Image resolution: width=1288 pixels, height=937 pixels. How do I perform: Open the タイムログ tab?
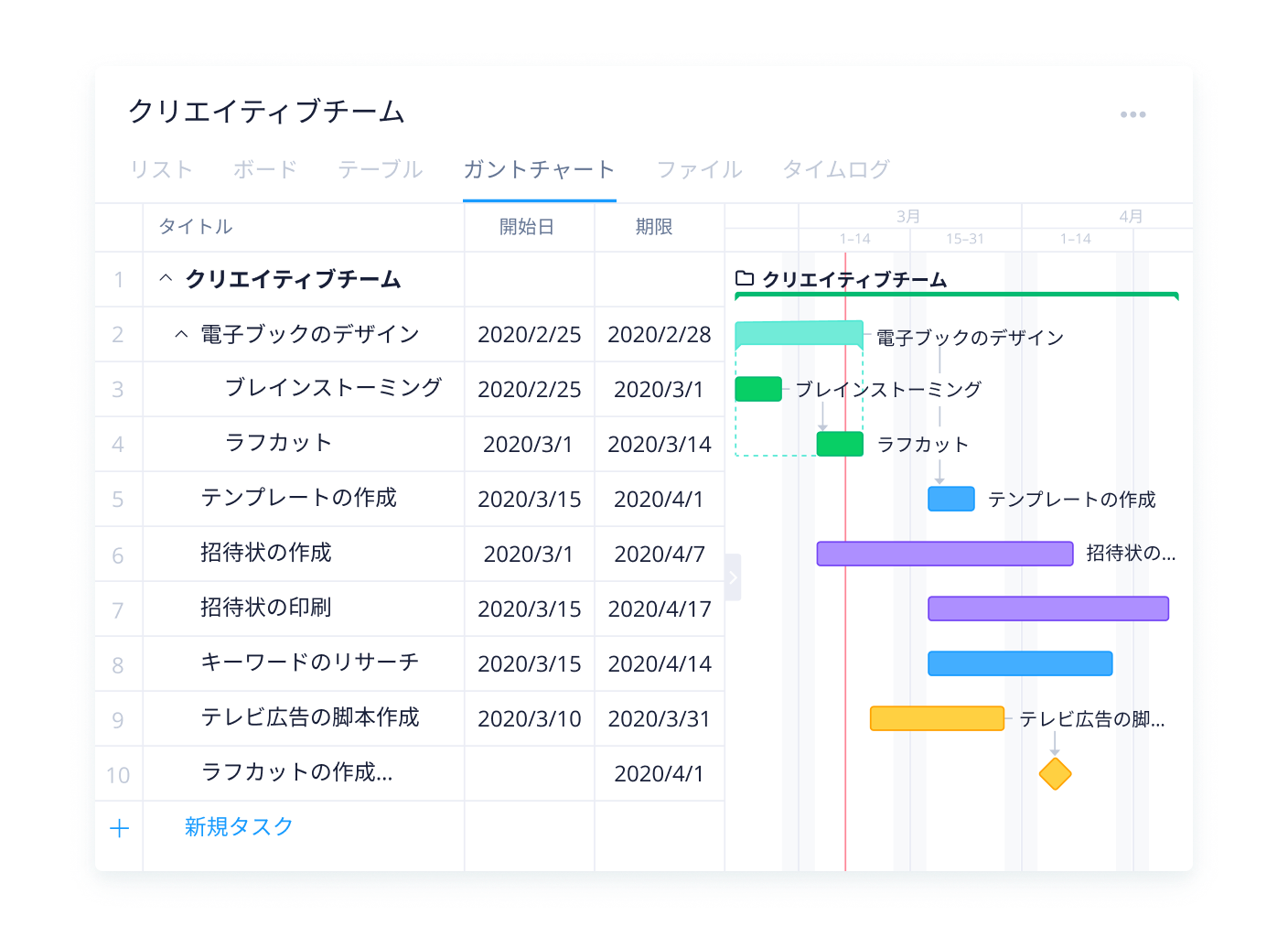tap(836, 169)
